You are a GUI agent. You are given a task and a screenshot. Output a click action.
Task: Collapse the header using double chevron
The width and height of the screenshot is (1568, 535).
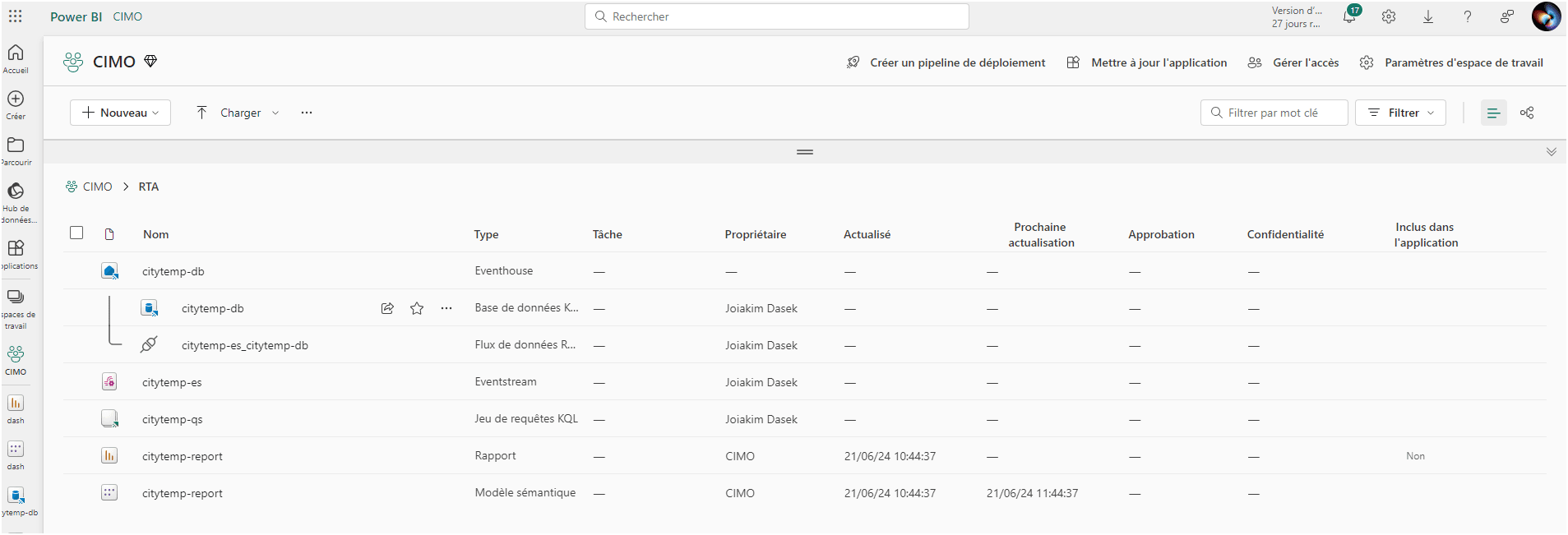tap(1551, 152)
